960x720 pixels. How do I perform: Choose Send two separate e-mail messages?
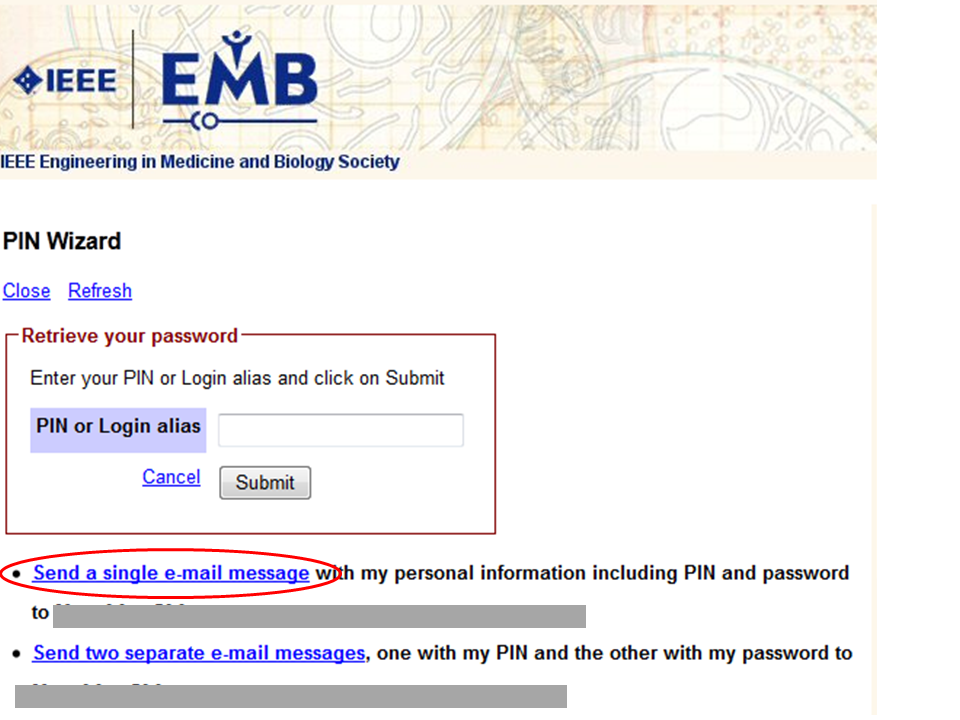pyautogui.click(x=199, y=653)
